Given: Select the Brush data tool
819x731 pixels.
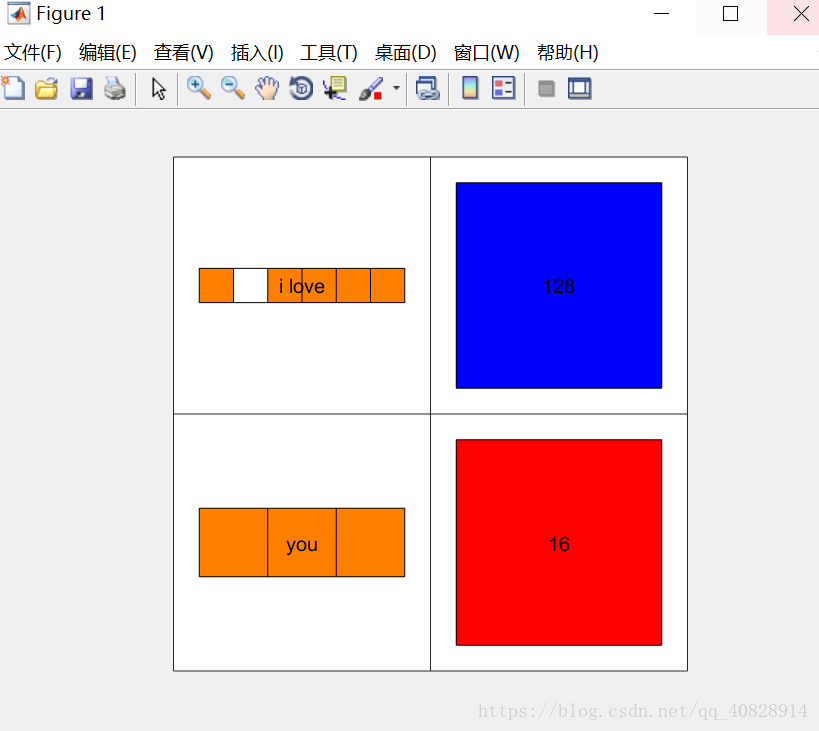Looking at the screenshot, I should (x=371, y=88).
